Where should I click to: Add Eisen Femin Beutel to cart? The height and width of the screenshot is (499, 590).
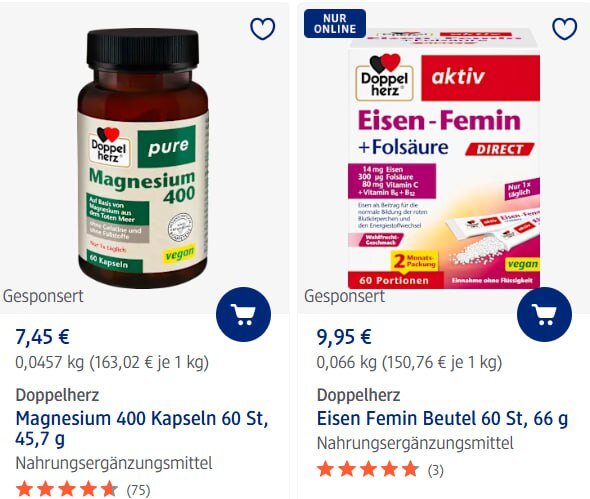(544, 315)
